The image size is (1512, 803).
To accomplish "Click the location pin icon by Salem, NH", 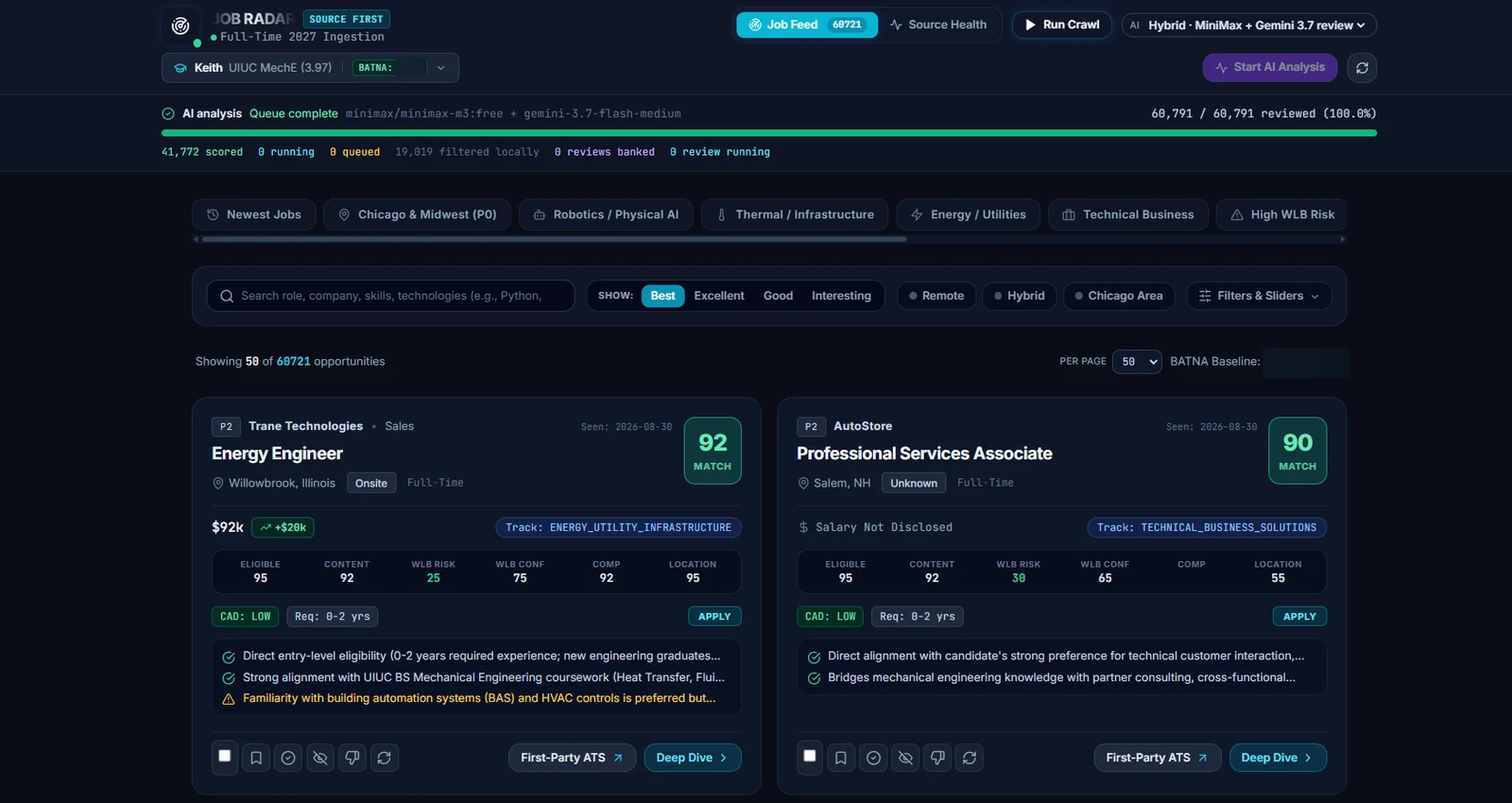I will (803, 483).
